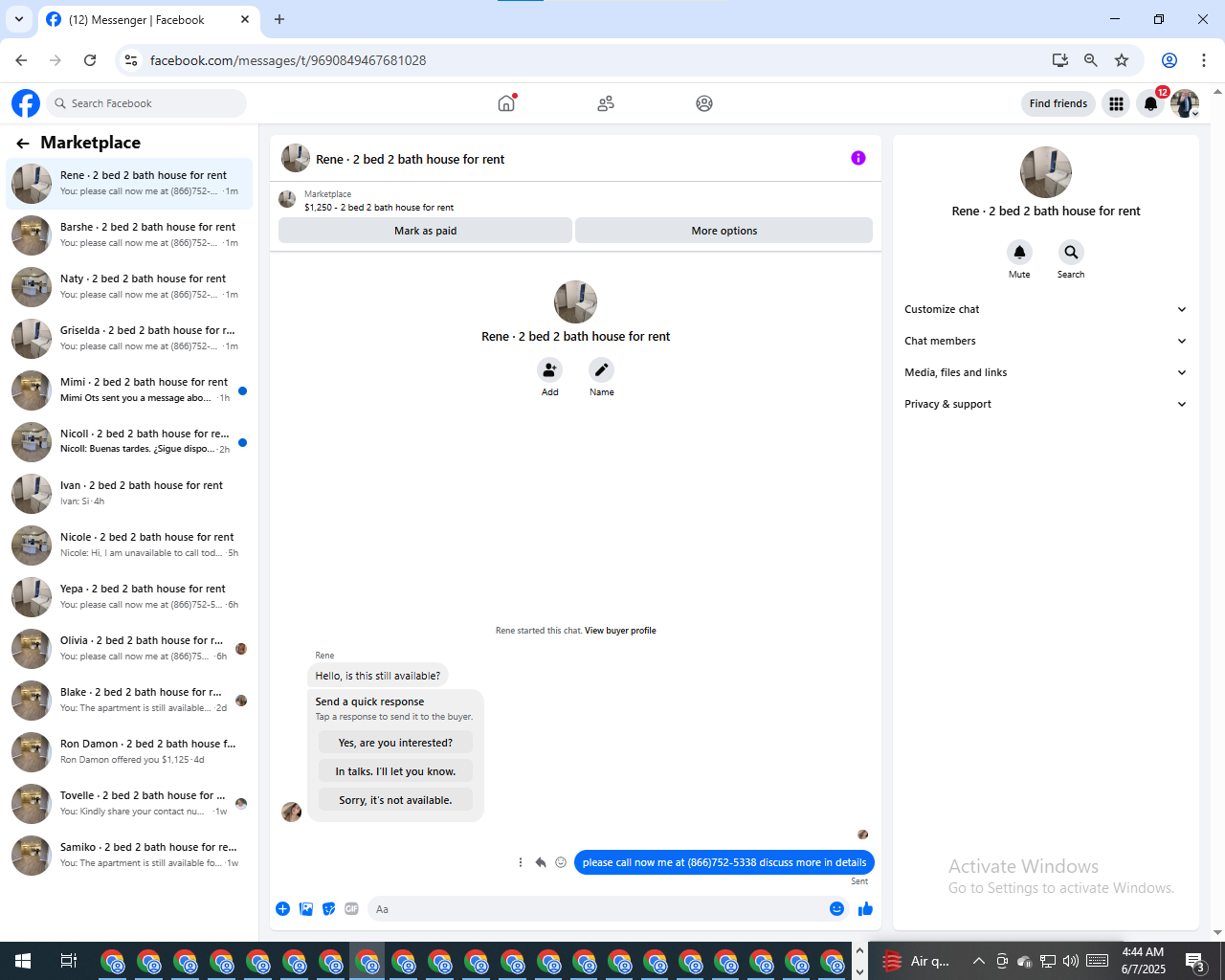Image resolution: width=1225 pixels, height=980 pixels.
Task: Click the Name pencil icon
Action: (601, 370)
